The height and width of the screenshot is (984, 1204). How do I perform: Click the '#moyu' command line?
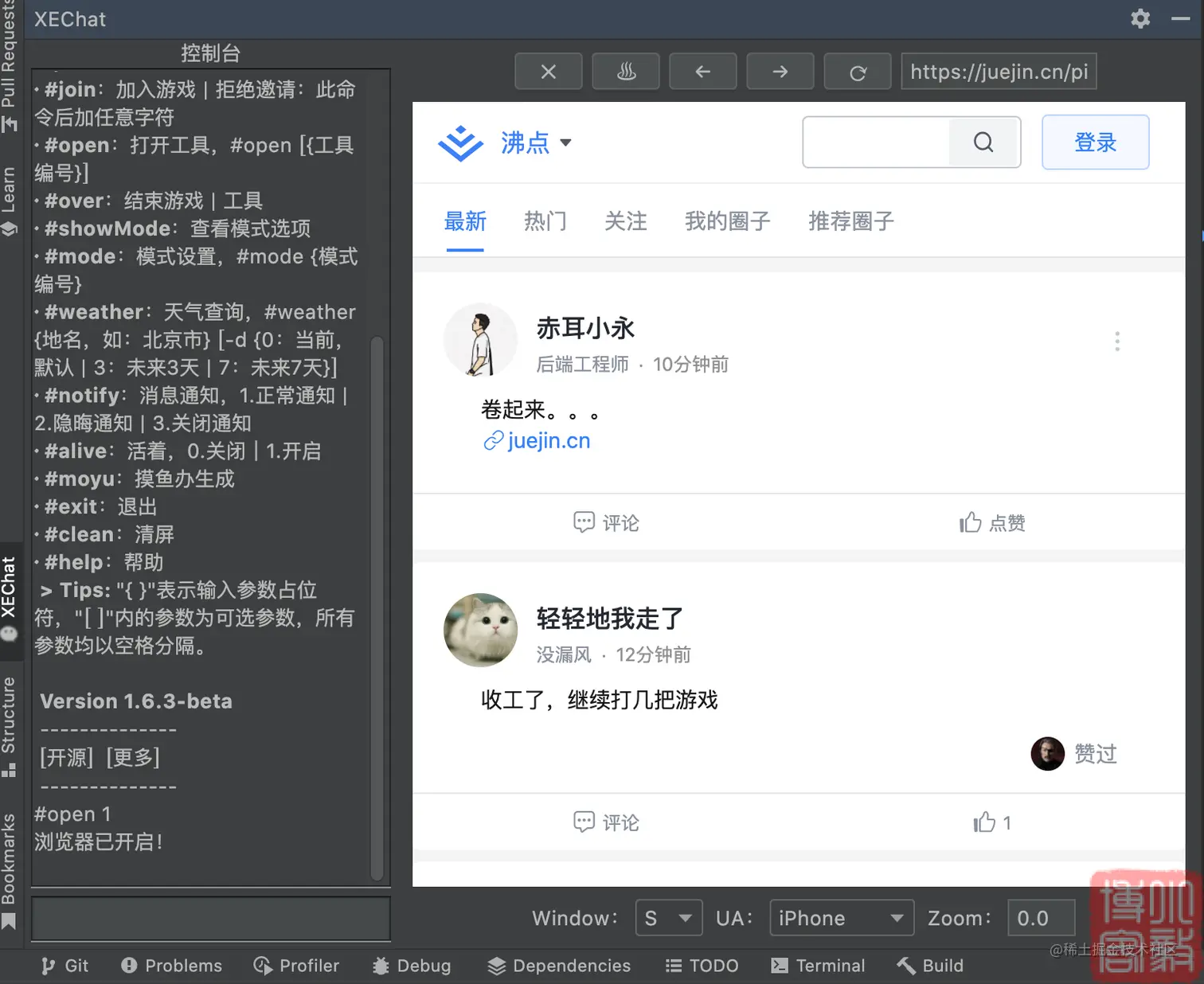(x=135, y=478)
